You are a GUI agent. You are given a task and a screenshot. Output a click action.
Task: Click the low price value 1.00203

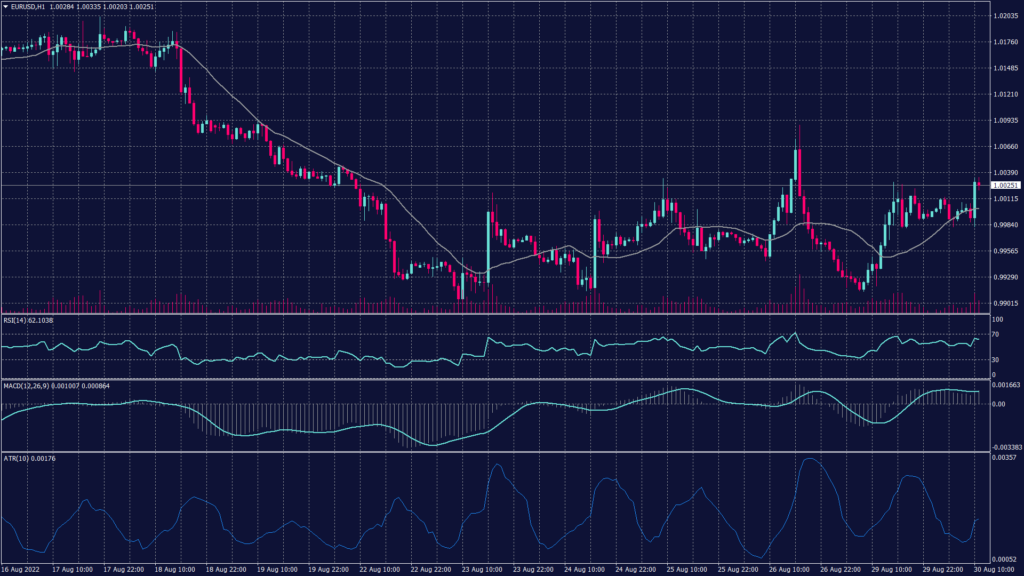pos(115,8)
